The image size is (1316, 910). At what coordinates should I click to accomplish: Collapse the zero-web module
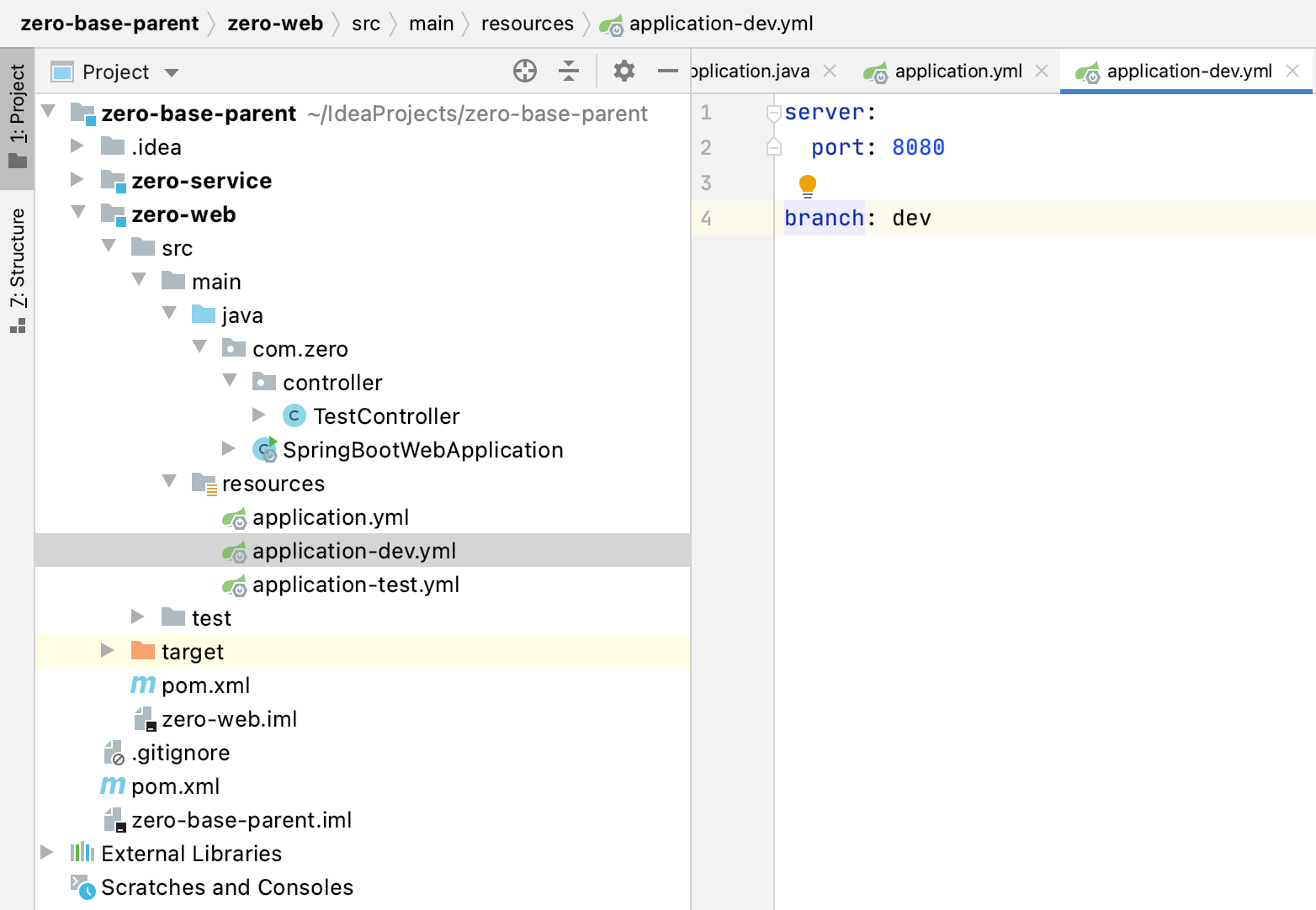[x=78, y=212]
